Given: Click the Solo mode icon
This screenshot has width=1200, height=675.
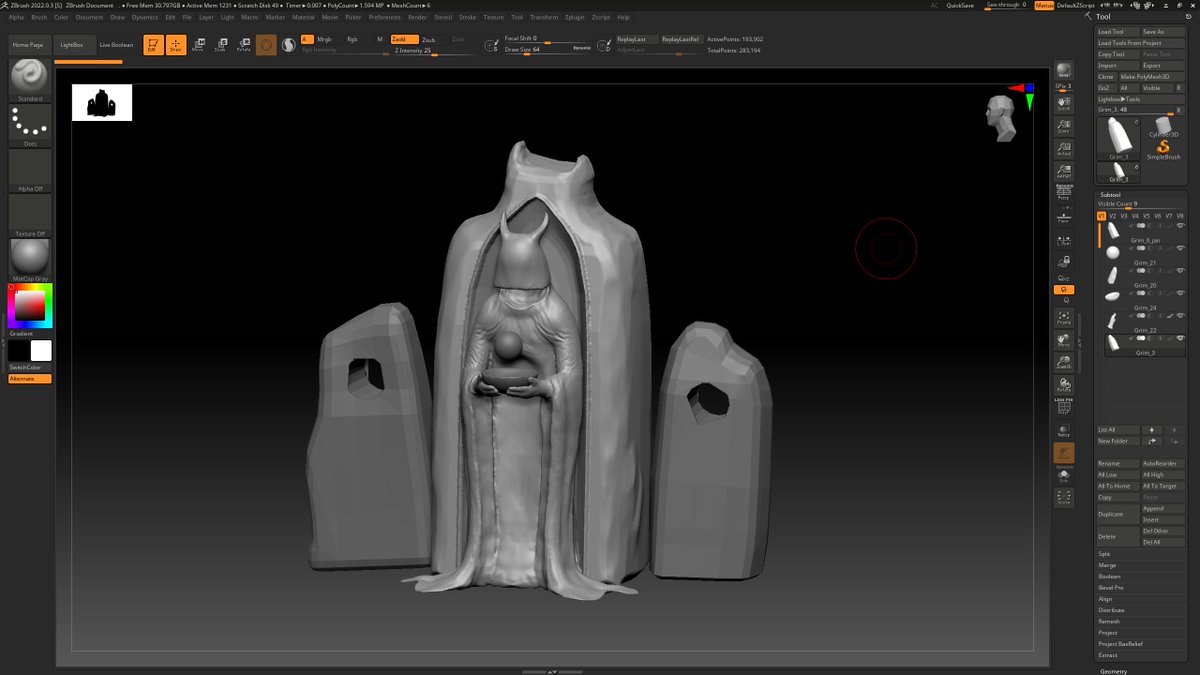Looking at the screenshot, I should click(x=1064, y=475).
